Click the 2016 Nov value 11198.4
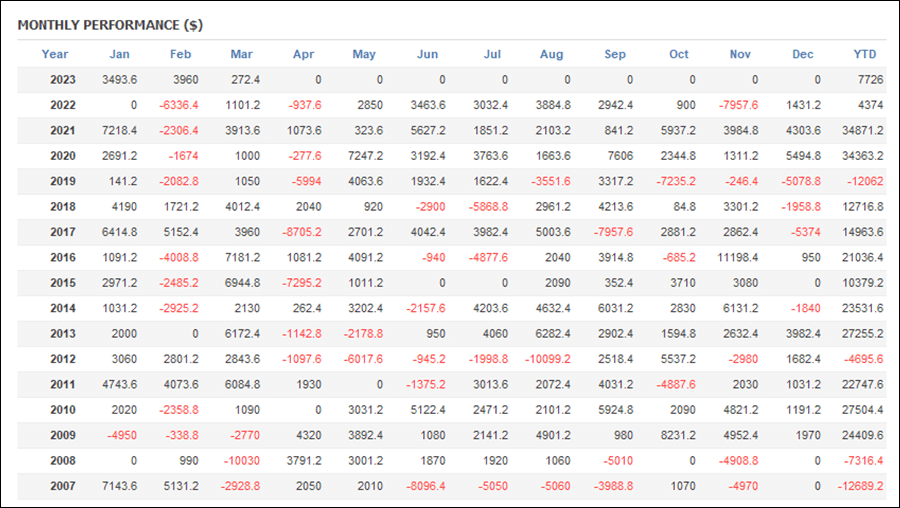 coord(738,258)
